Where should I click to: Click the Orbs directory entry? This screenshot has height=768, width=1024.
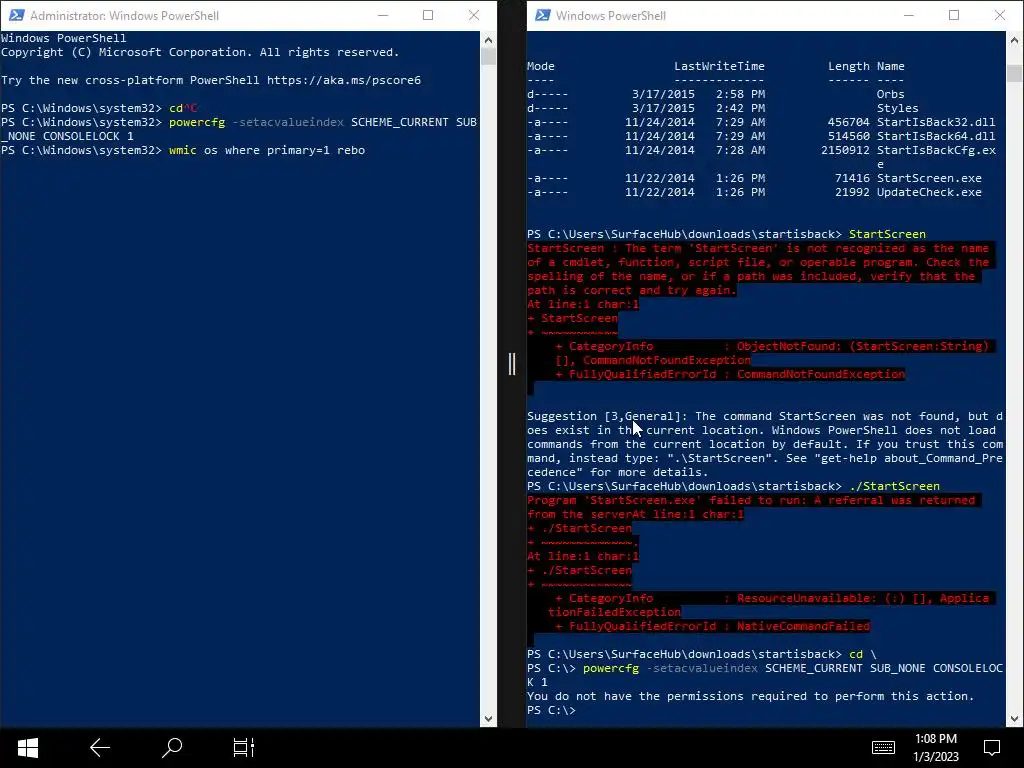[890, 94]
